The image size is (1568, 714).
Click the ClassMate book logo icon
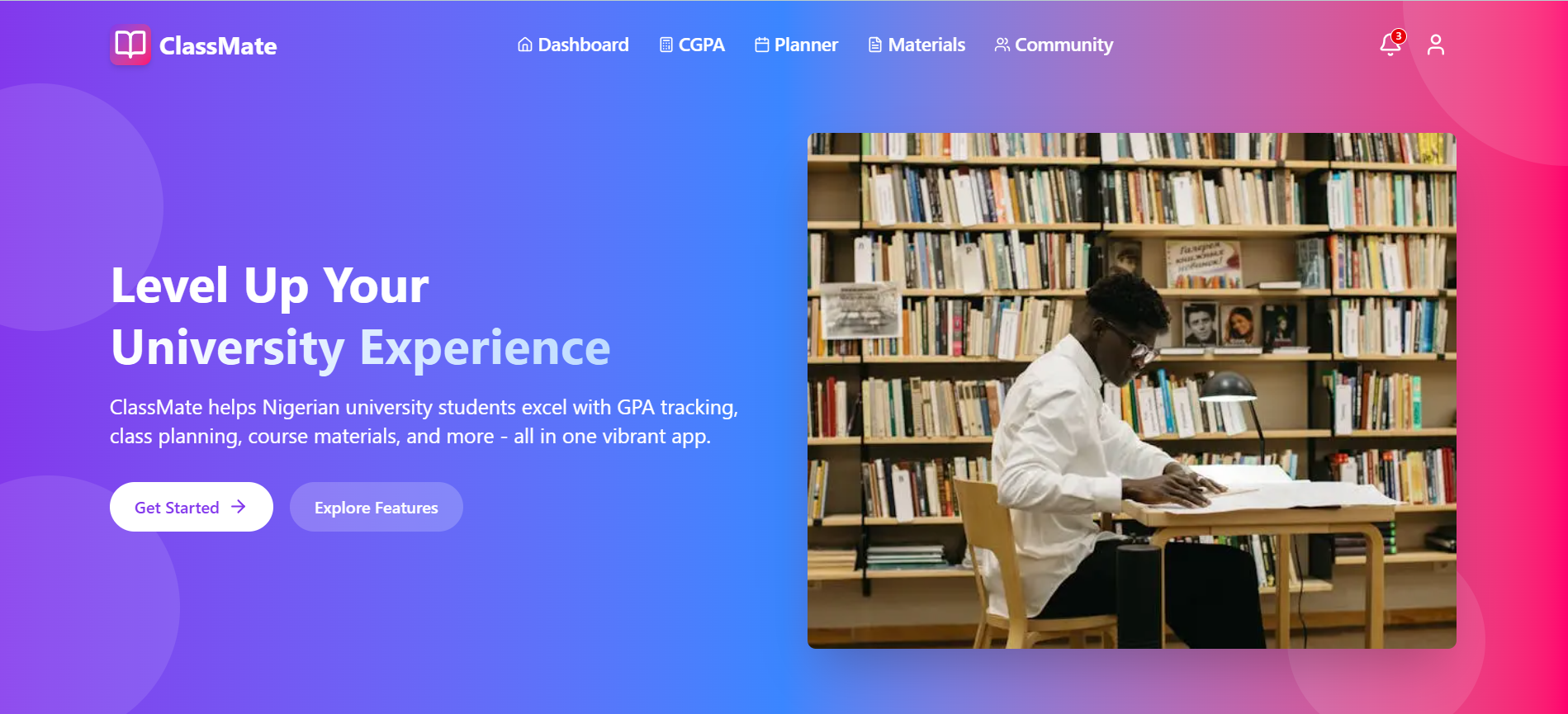130,45
